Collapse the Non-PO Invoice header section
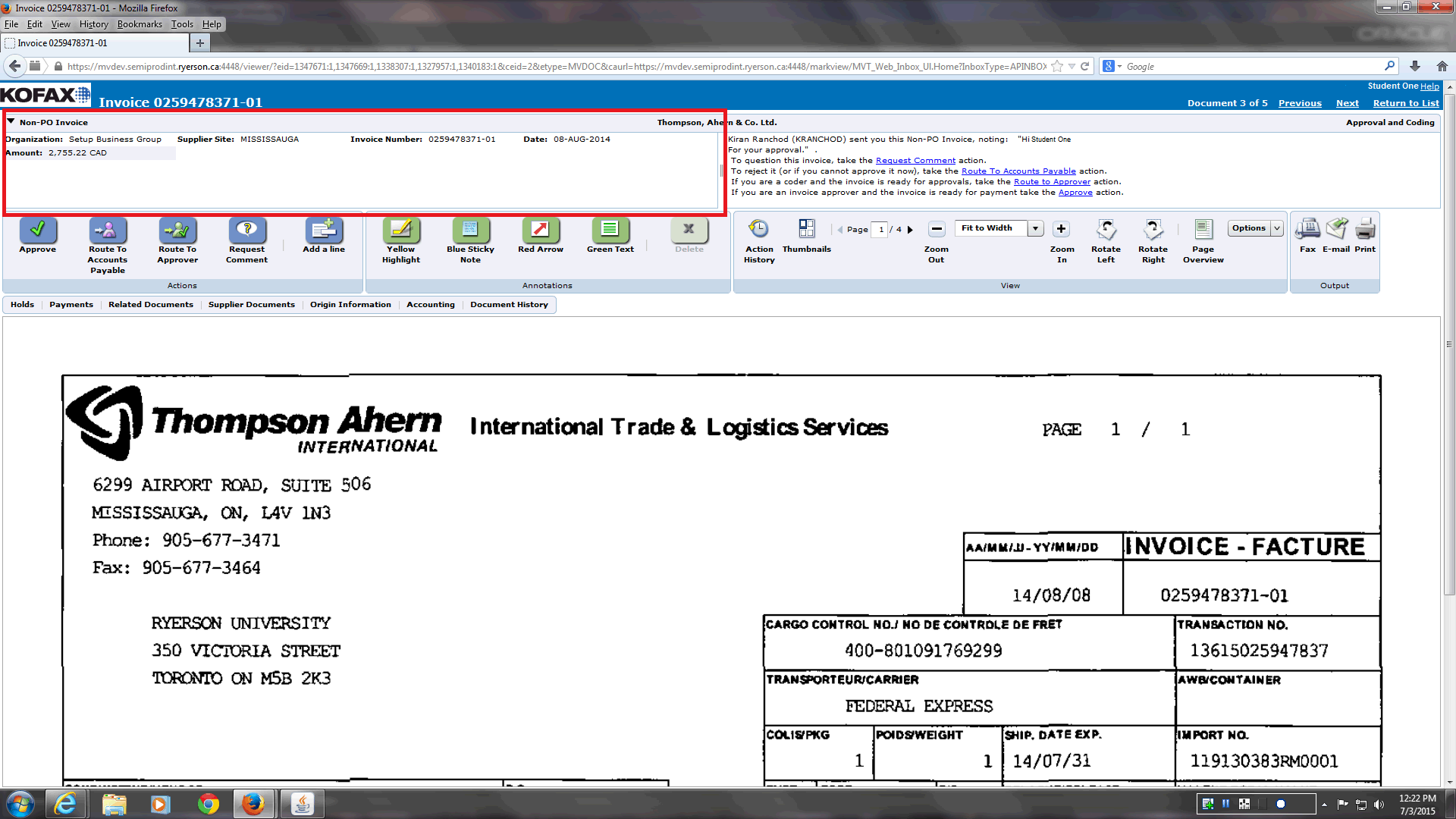 coord(11,121)
